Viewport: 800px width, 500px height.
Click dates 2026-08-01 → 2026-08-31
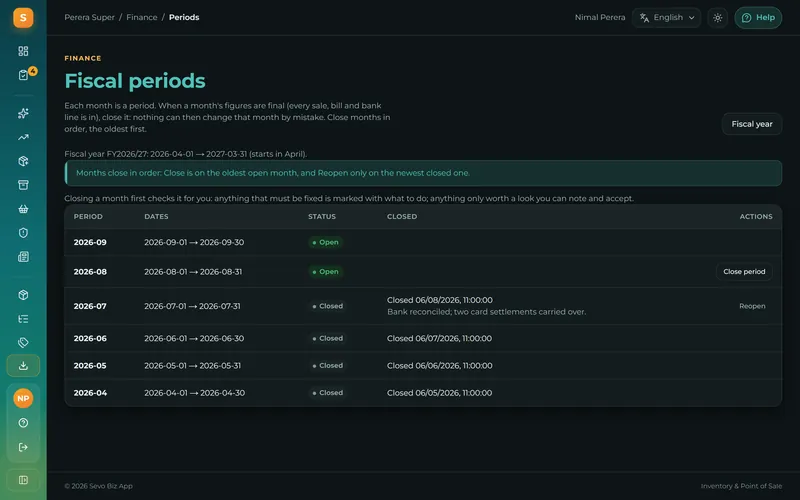(193, 272)
